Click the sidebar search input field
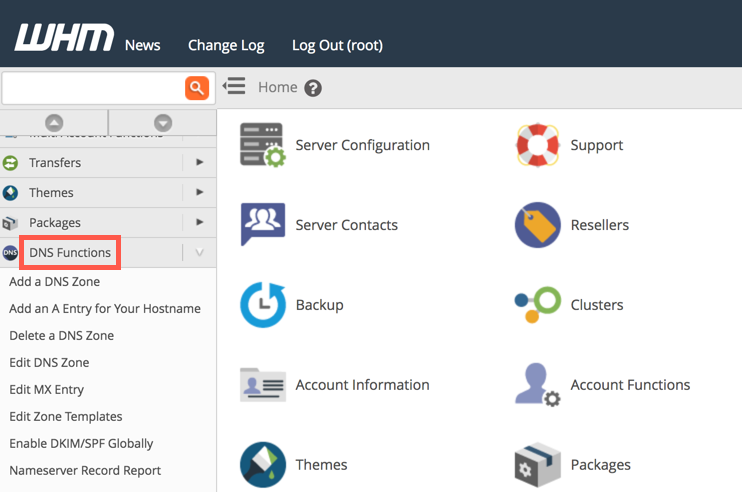The width and height of the screenshot is (742, 492). (x=92, y=88)
